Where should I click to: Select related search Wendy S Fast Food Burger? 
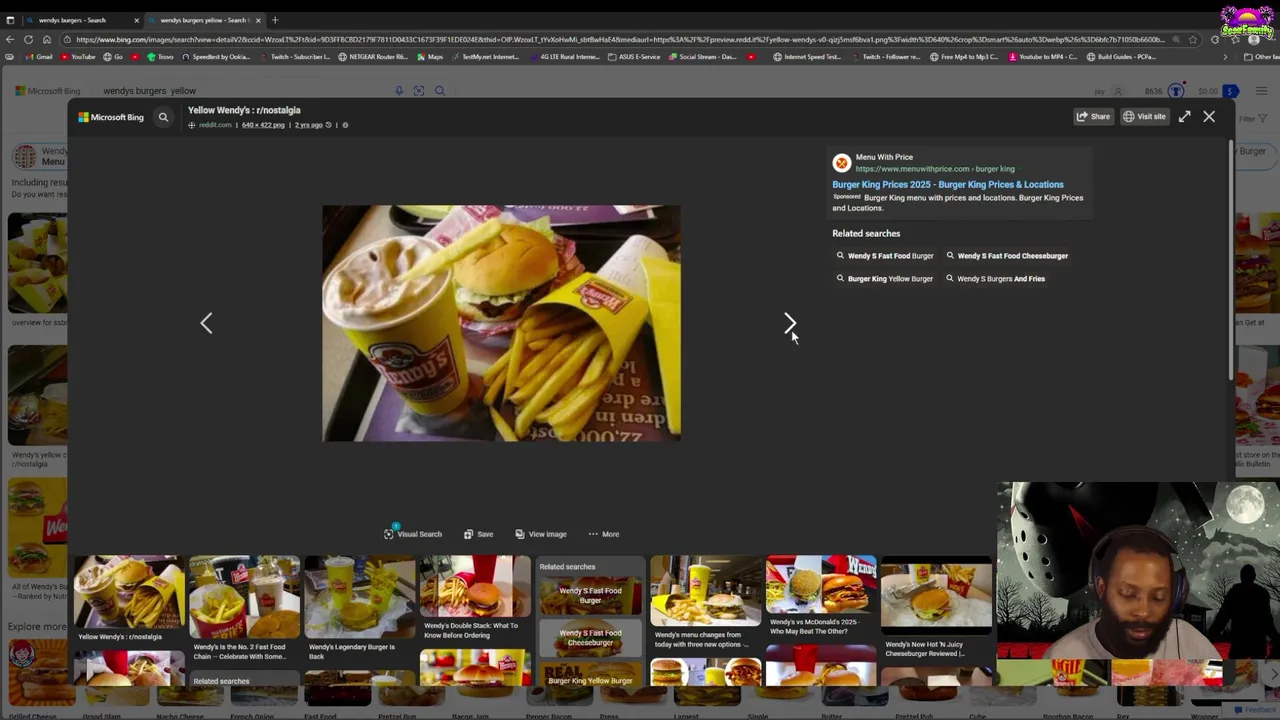pos(885,256)
